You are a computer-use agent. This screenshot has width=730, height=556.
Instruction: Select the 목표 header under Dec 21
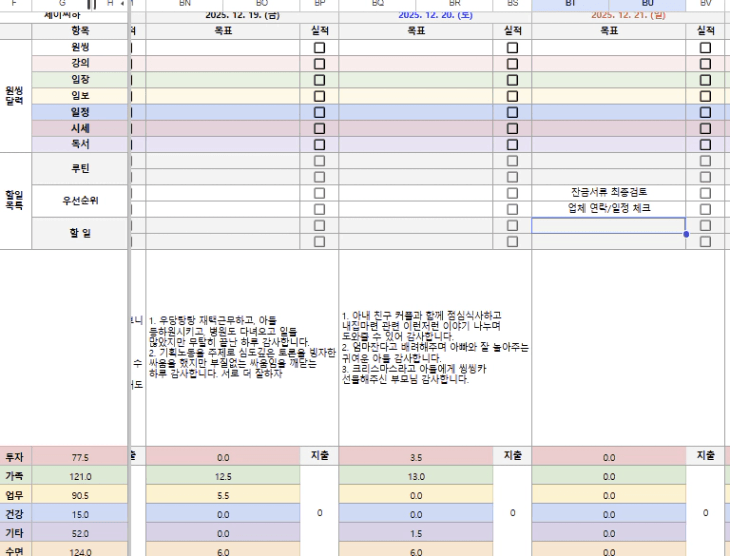click(x=608, y=31)
